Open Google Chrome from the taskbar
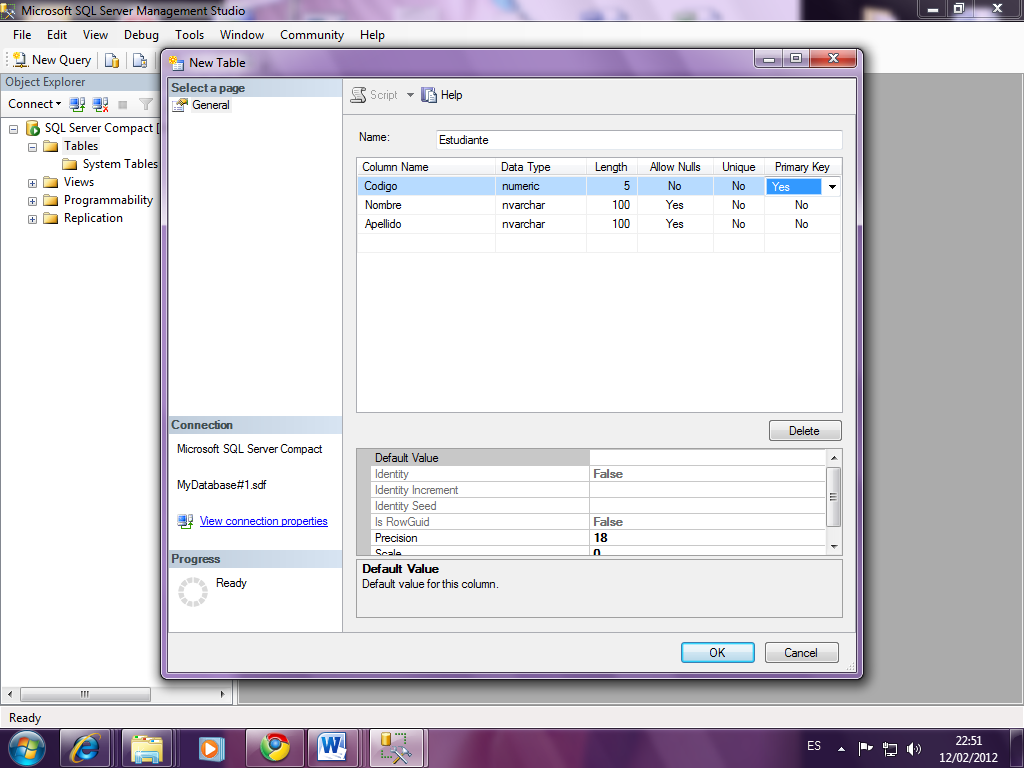 click(x=275, y=747)
